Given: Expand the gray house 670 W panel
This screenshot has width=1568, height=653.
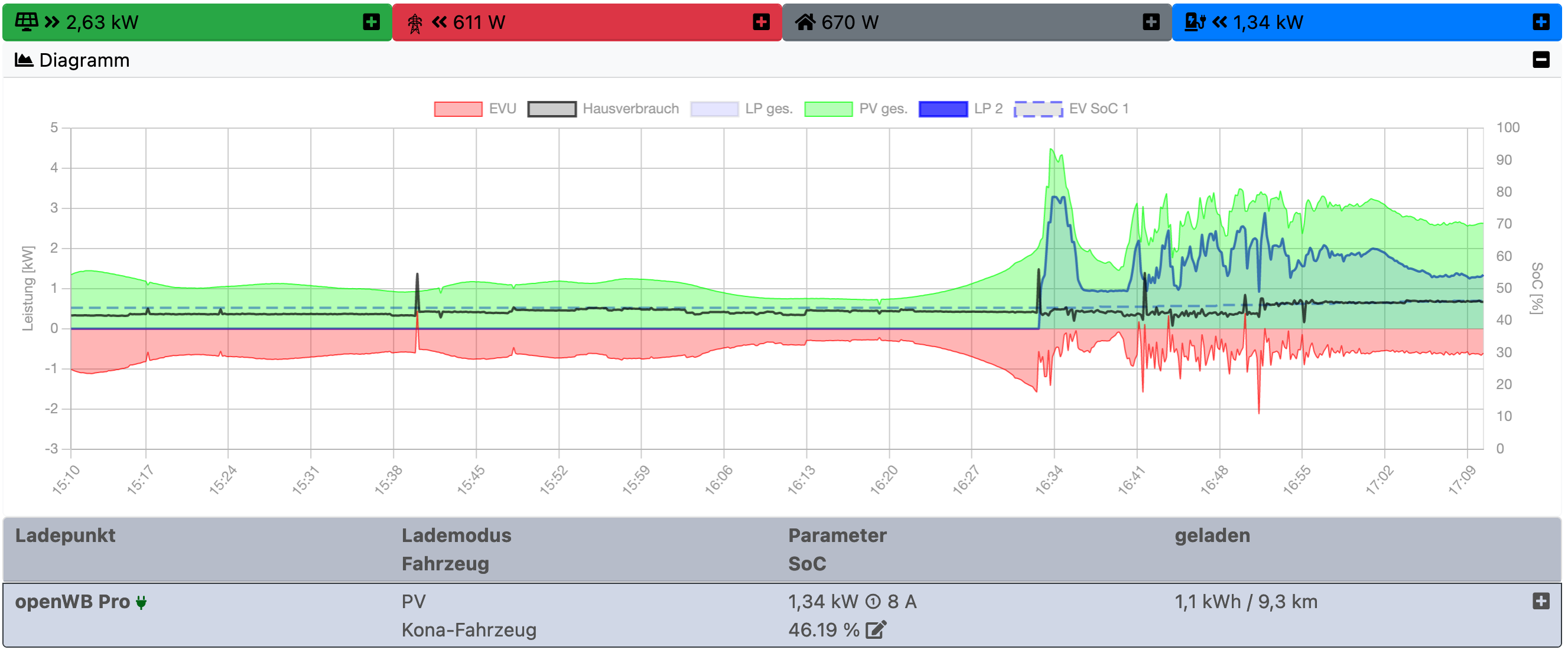Looking at the screenshot, I should (x=1151, y=22).
